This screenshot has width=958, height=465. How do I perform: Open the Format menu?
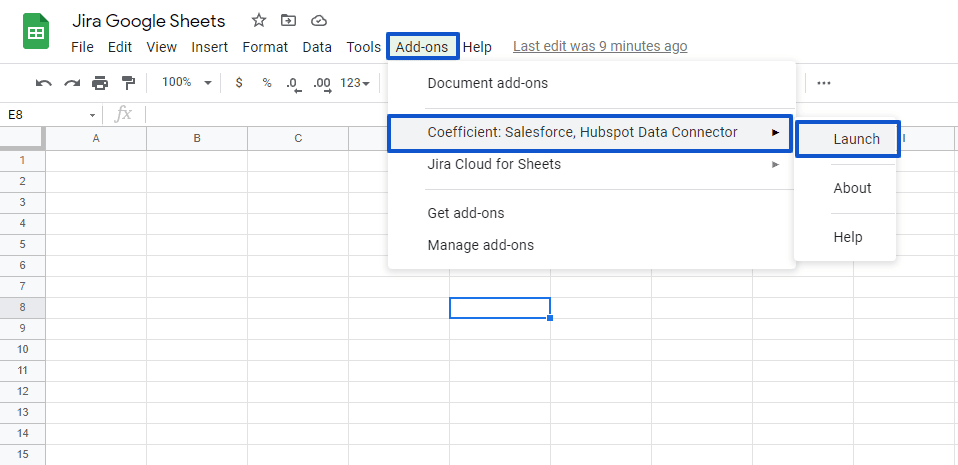(x=265, y=47)
